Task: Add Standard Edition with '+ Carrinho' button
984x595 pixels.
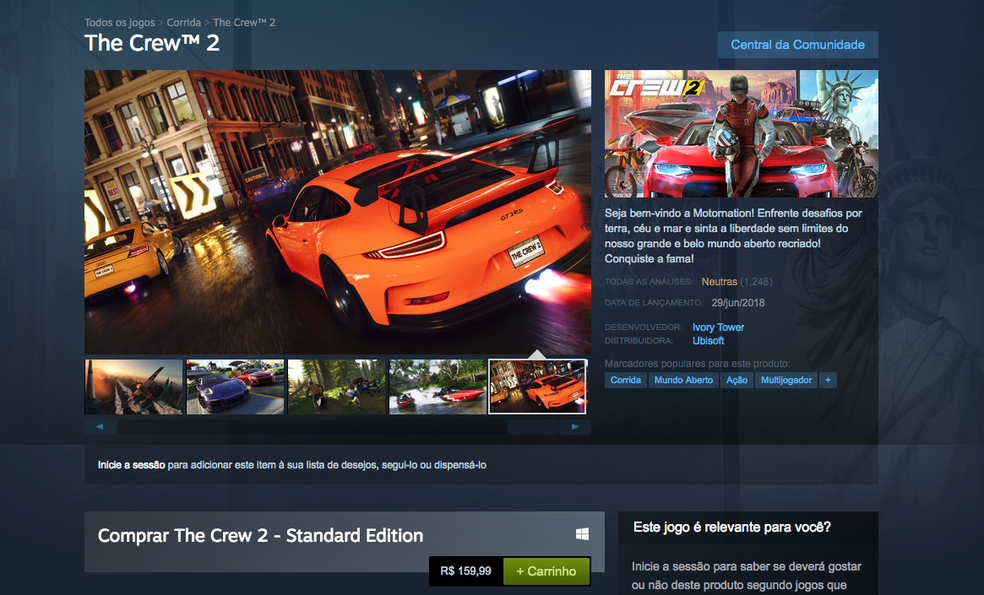Action: (x=546, y=571)
